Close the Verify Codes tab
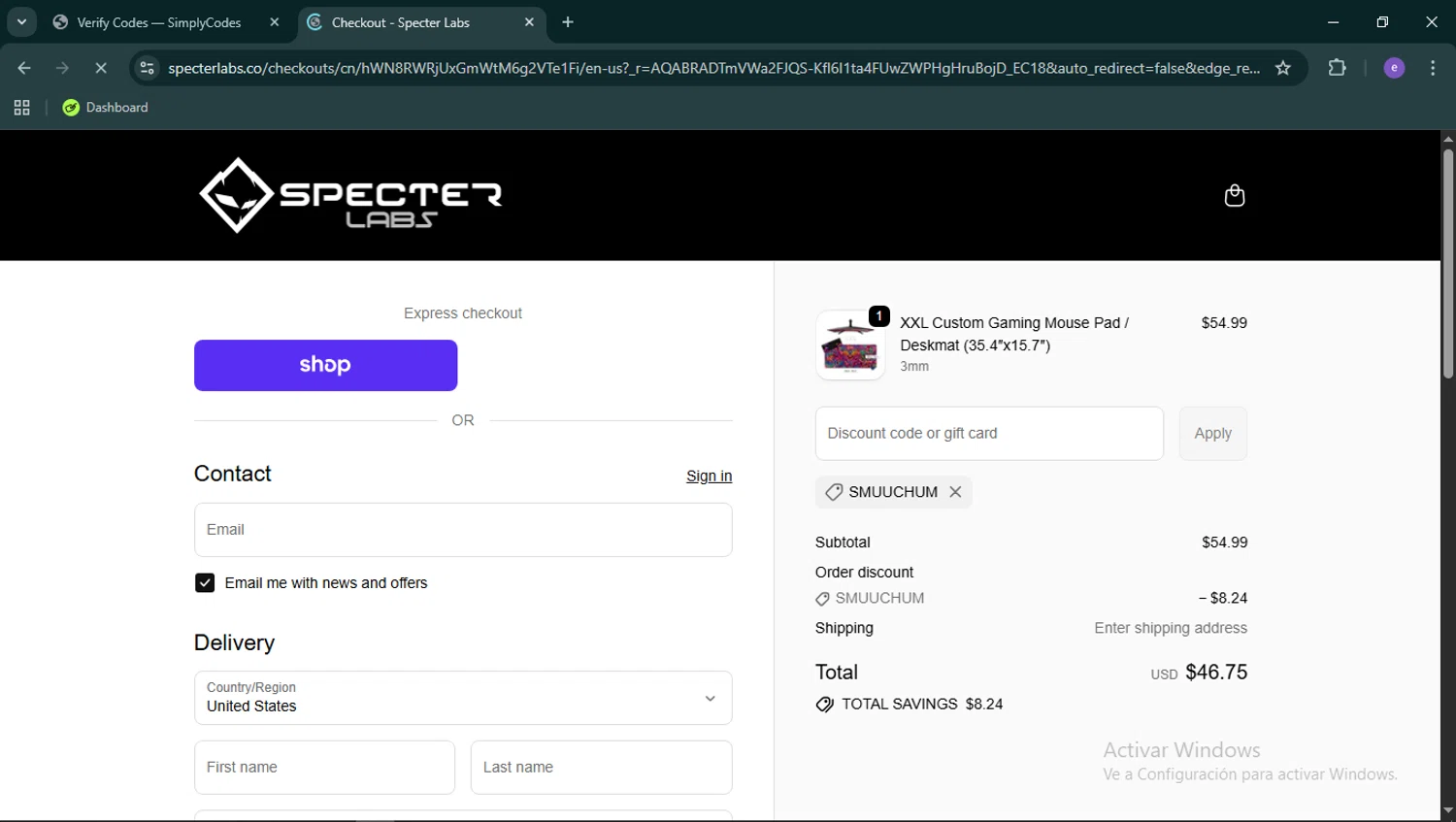The width and height of the screenshot is (1456, 822). tap(275, 22)
